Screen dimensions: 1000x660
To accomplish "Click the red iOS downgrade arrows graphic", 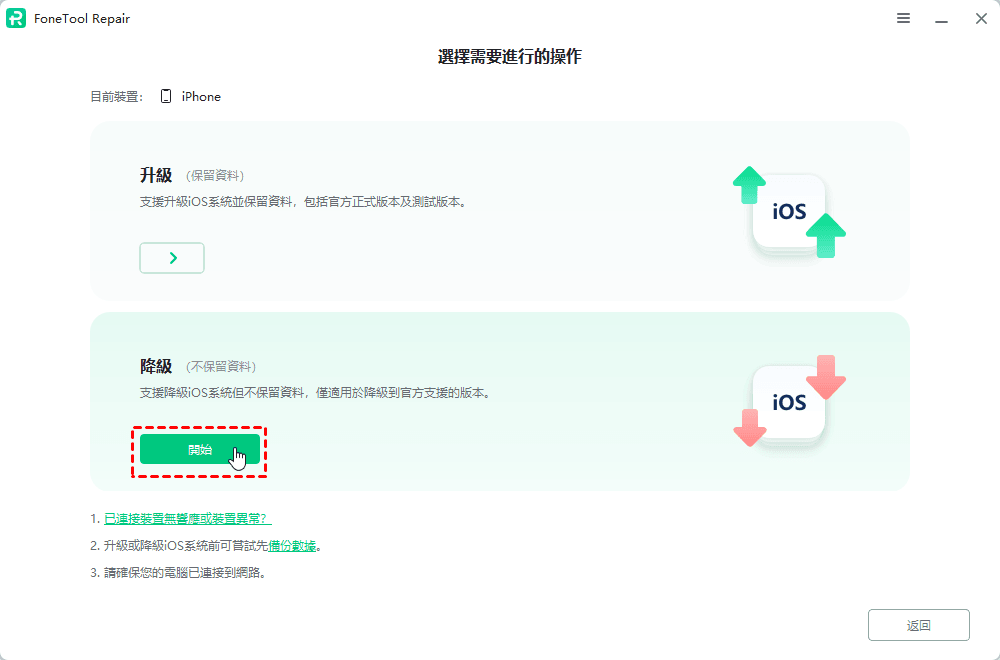I will [x=789, y=401].
